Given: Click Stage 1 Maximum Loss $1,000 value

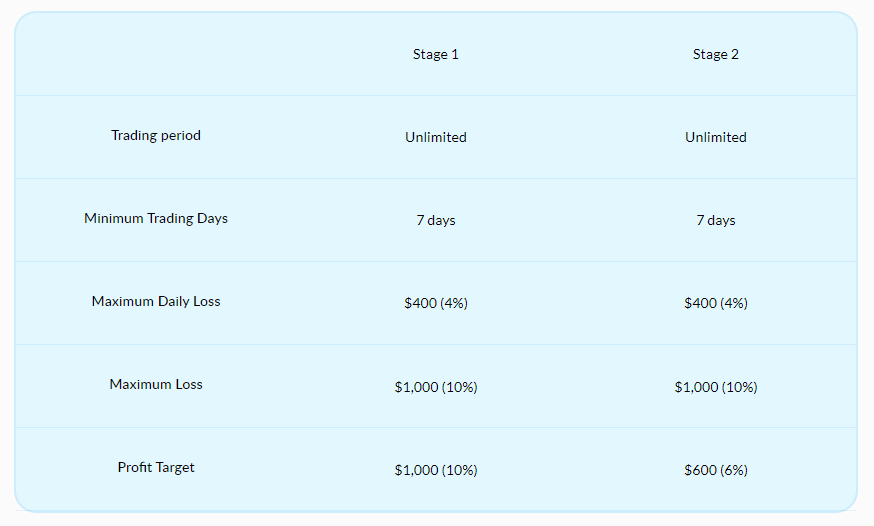Looking at the screenshot, I should click(x=436, y=387).
